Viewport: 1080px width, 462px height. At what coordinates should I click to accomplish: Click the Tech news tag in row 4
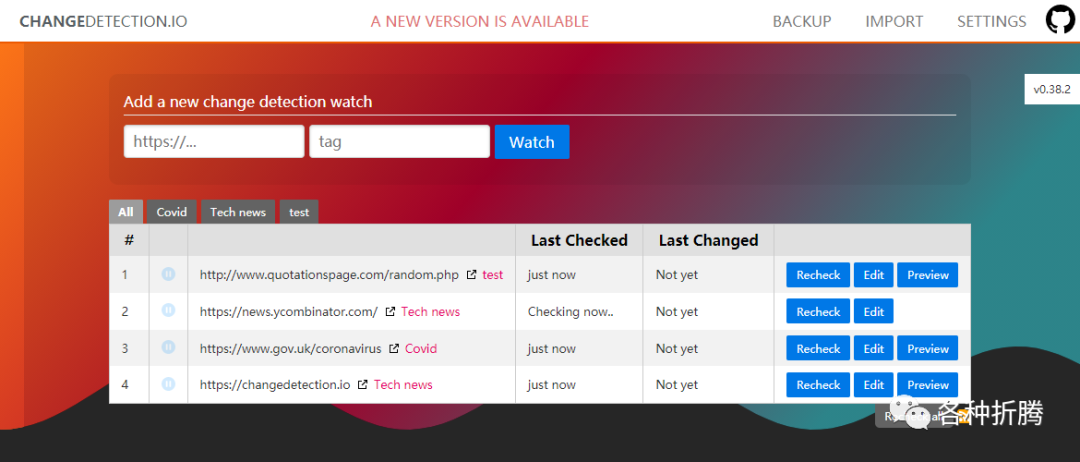(403, 384)
